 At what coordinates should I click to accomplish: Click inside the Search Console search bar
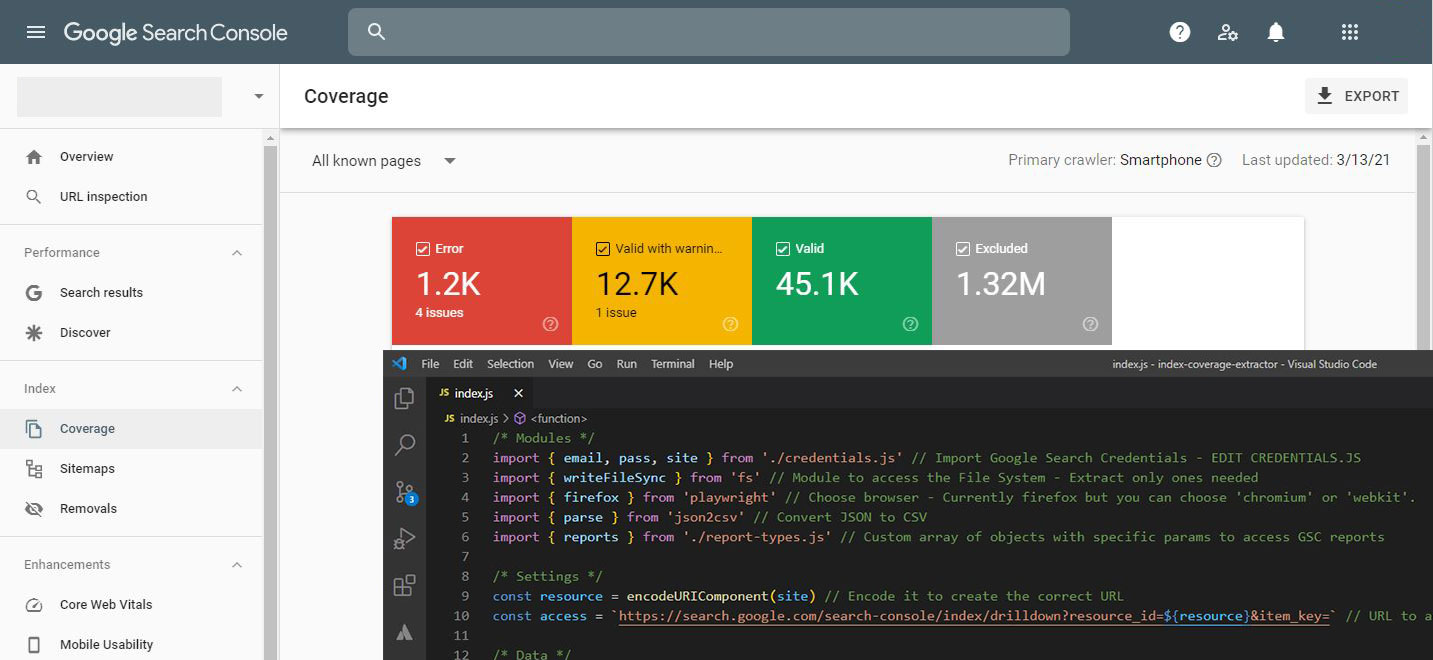[709, 32]
